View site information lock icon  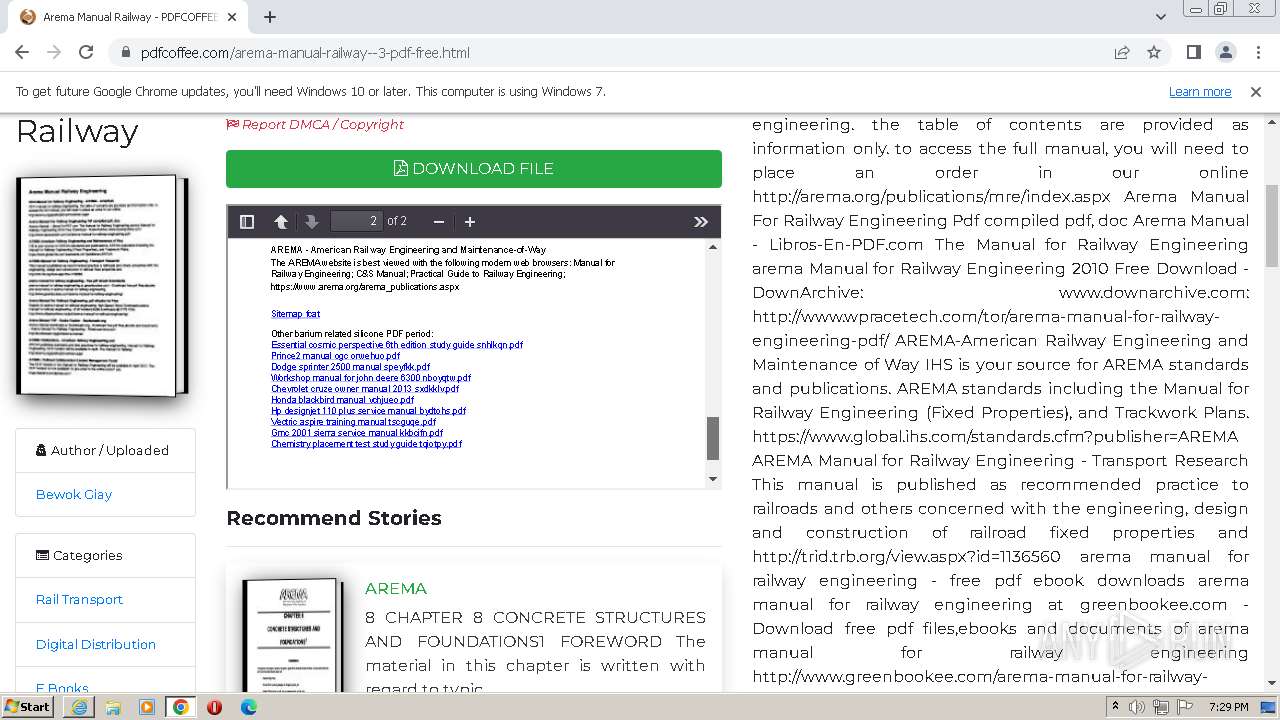[124, 52]
